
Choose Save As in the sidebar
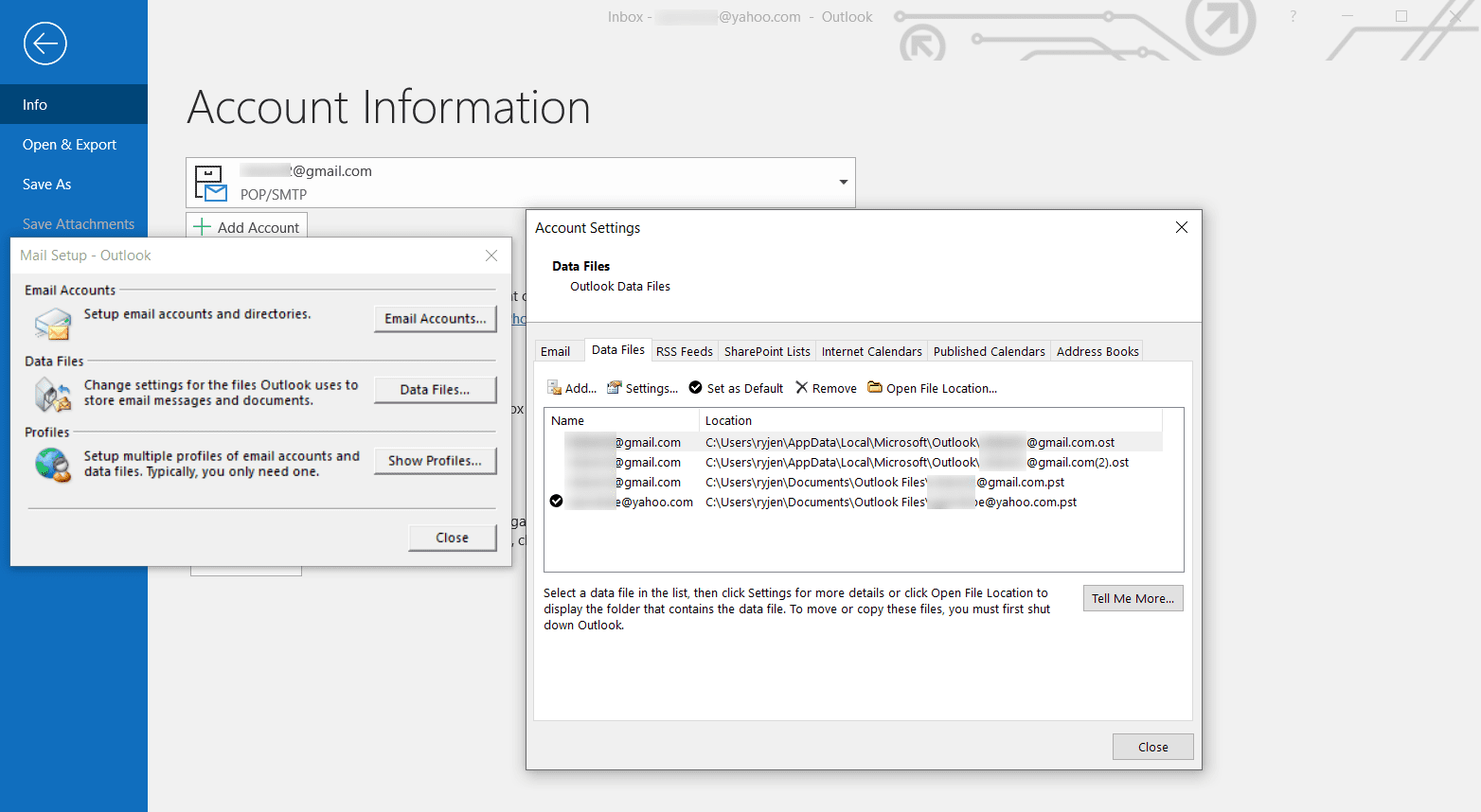[x=74, y=184]
